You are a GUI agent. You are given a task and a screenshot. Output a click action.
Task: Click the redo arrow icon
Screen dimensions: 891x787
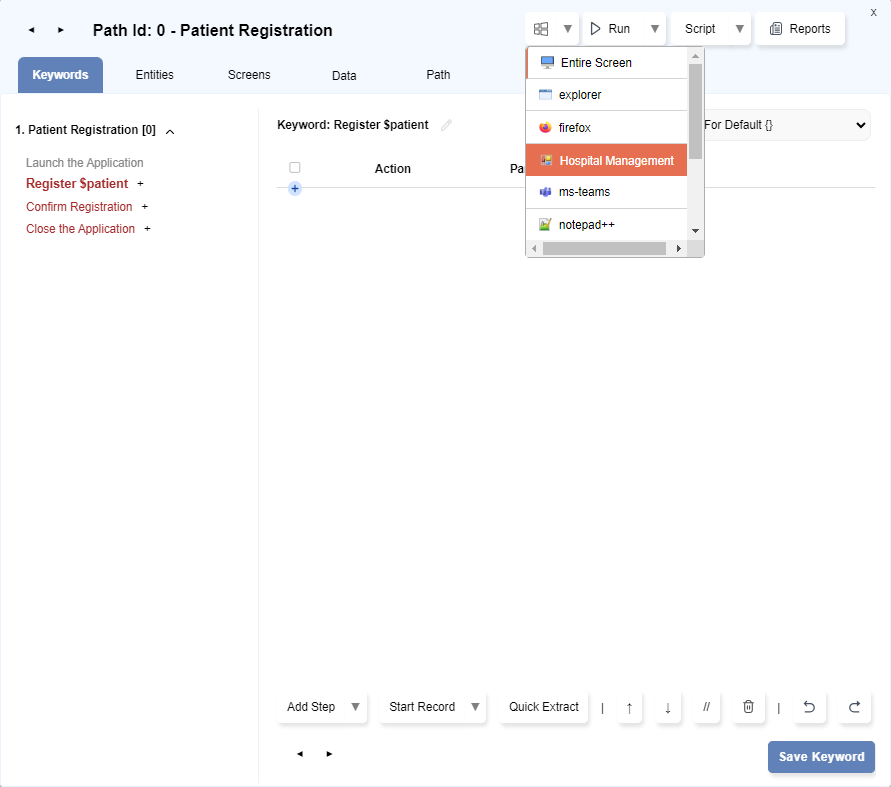(854, 707)
